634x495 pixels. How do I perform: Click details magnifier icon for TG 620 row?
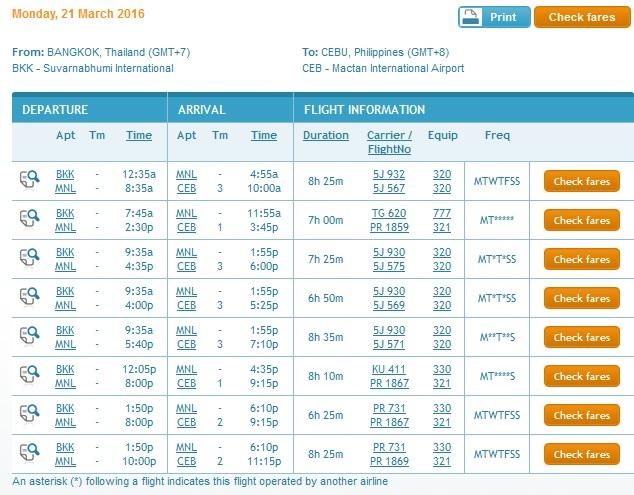coord(30,219)
